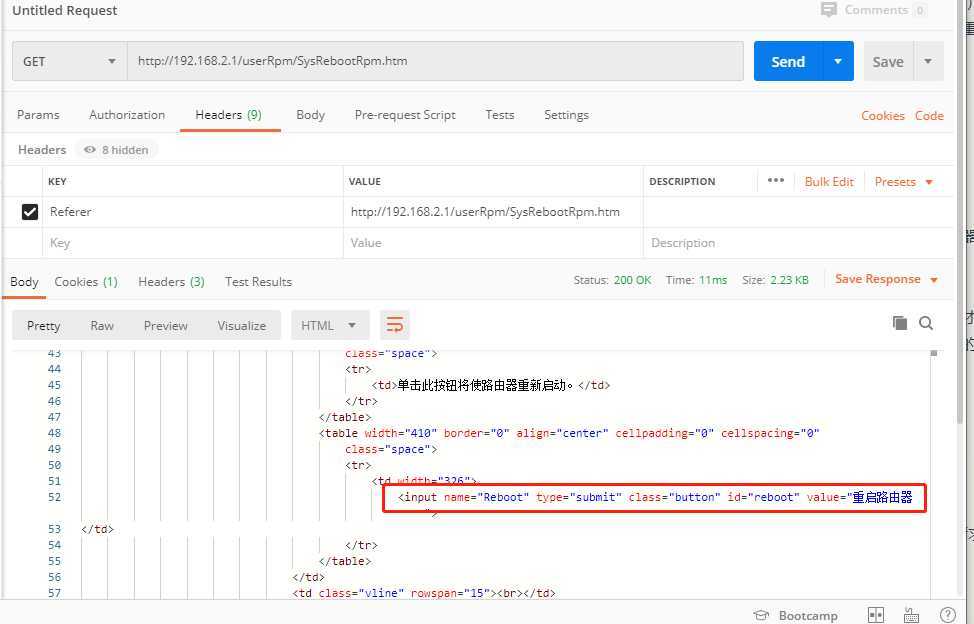Click the three-dots column options icon

coord(775,181)
